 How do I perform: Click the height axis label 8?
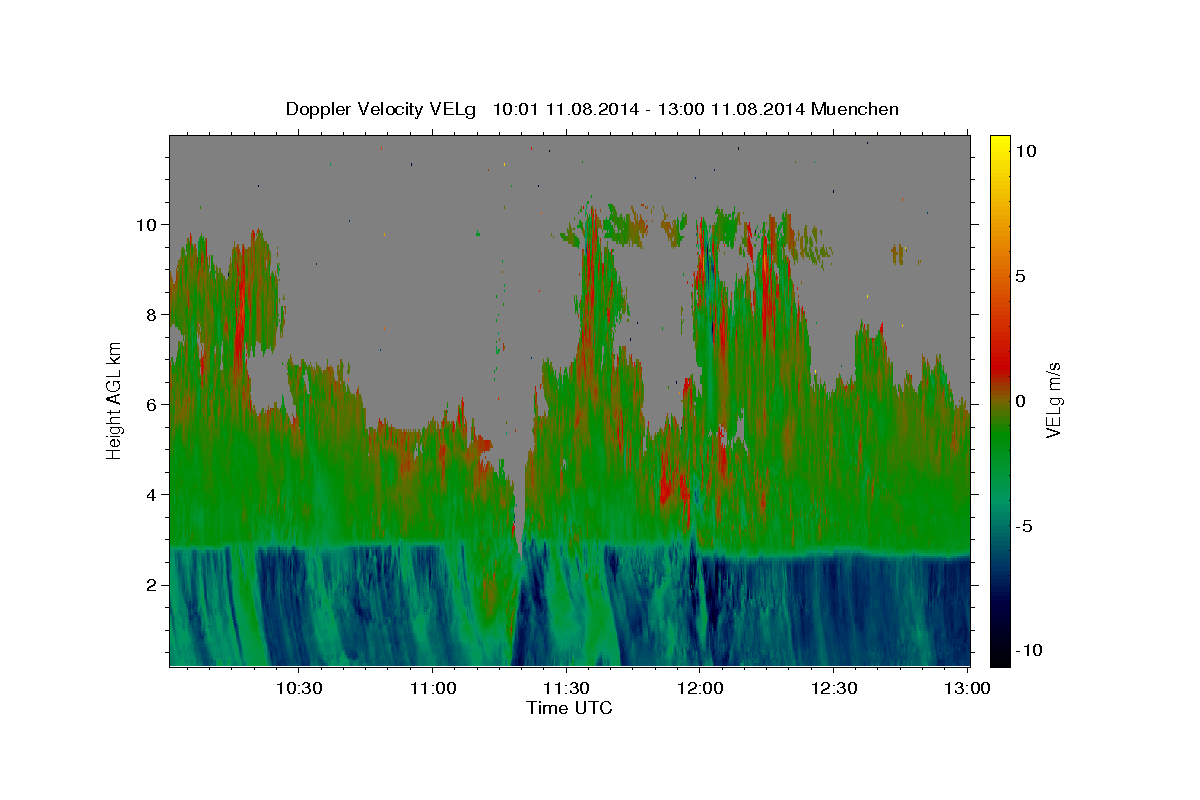point(153,314)
